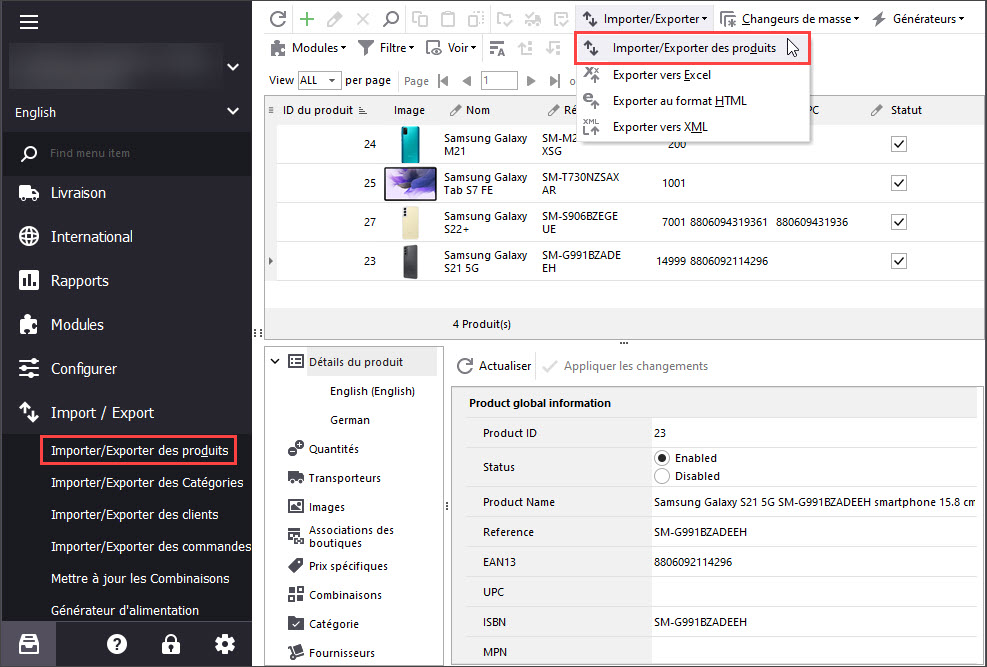Open the Voir dropdown
987x667 pixels.
tap(451, 48)
